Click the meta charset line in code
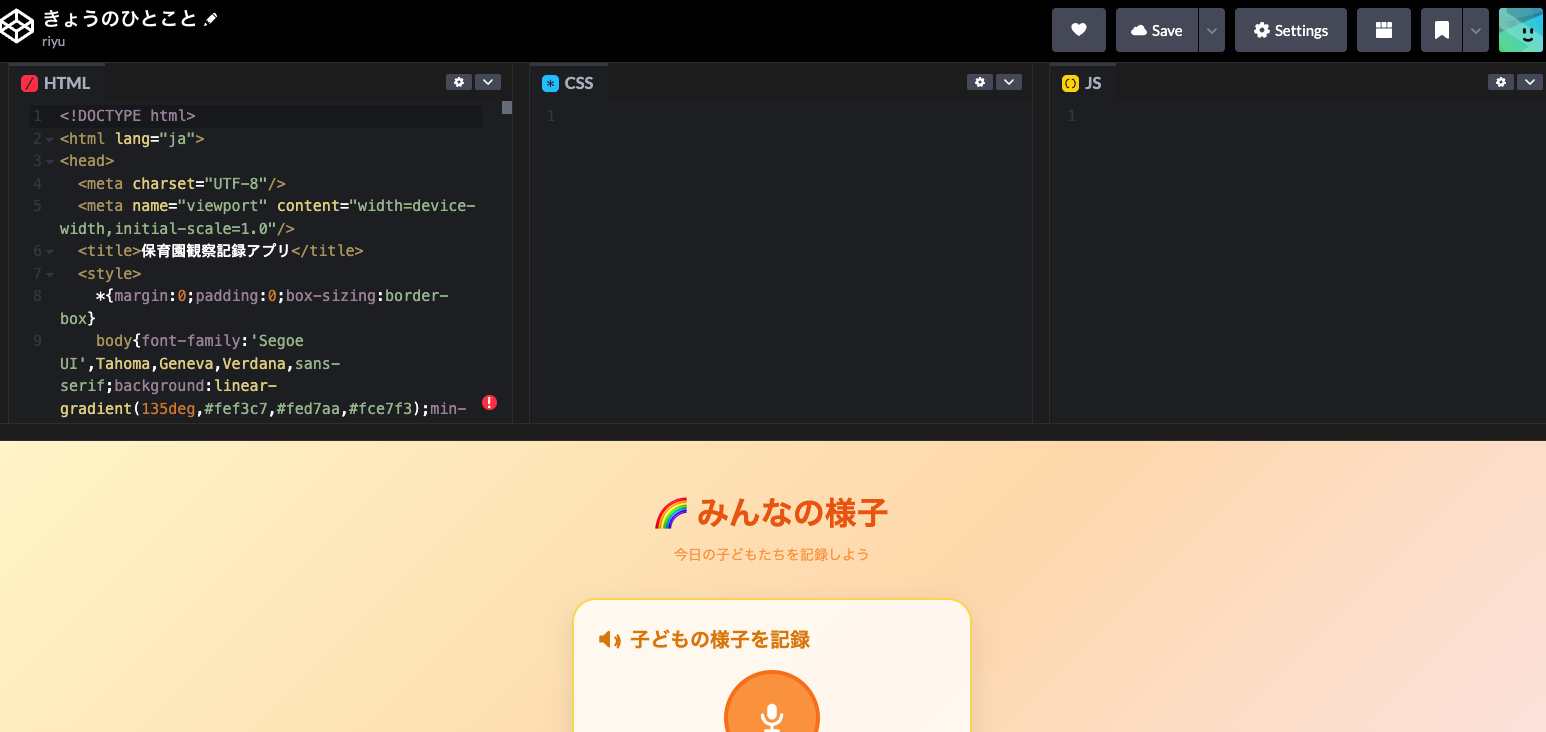 (182, 184)
